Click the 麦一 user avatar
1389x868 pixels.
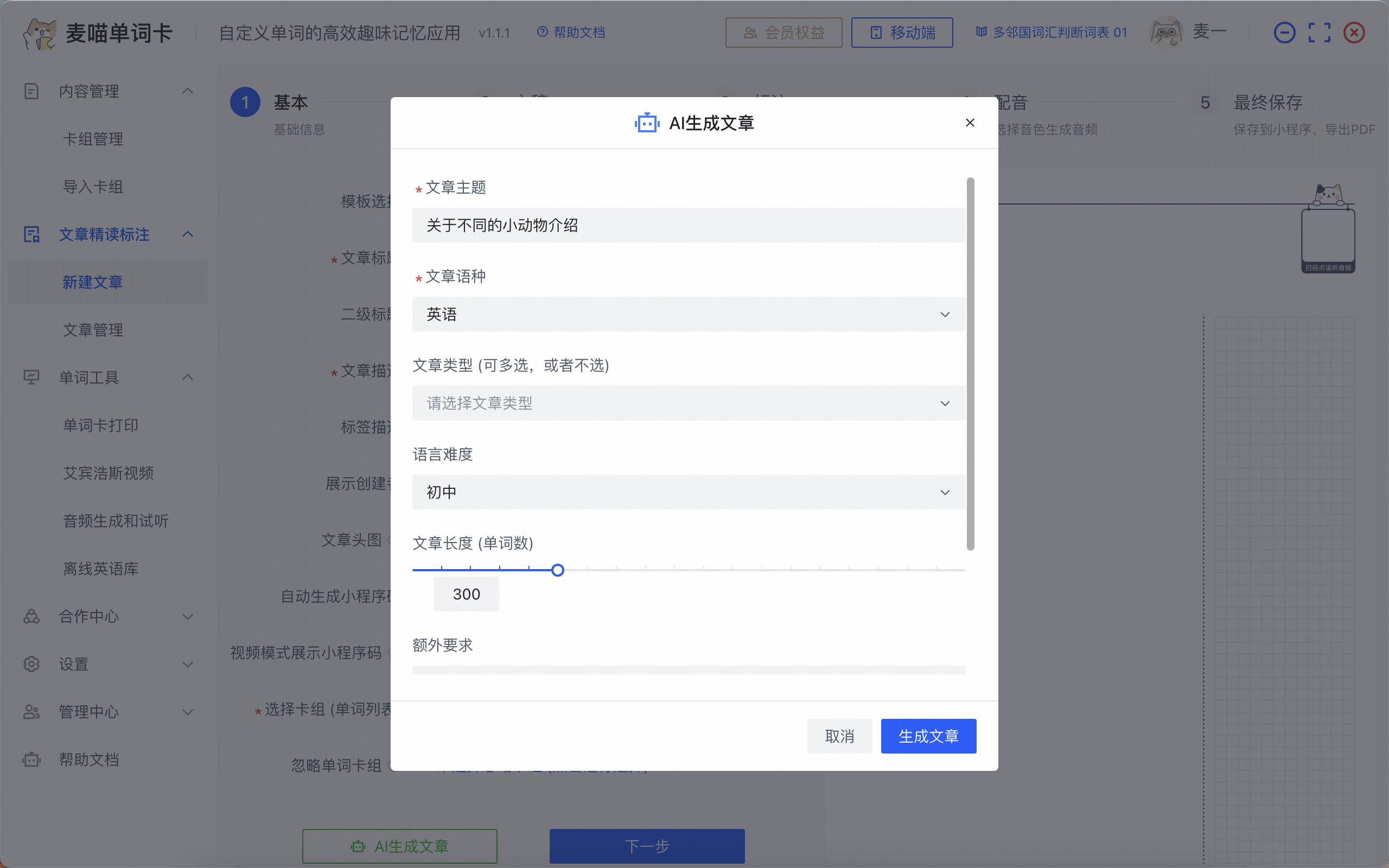[x=1167, y=33]
